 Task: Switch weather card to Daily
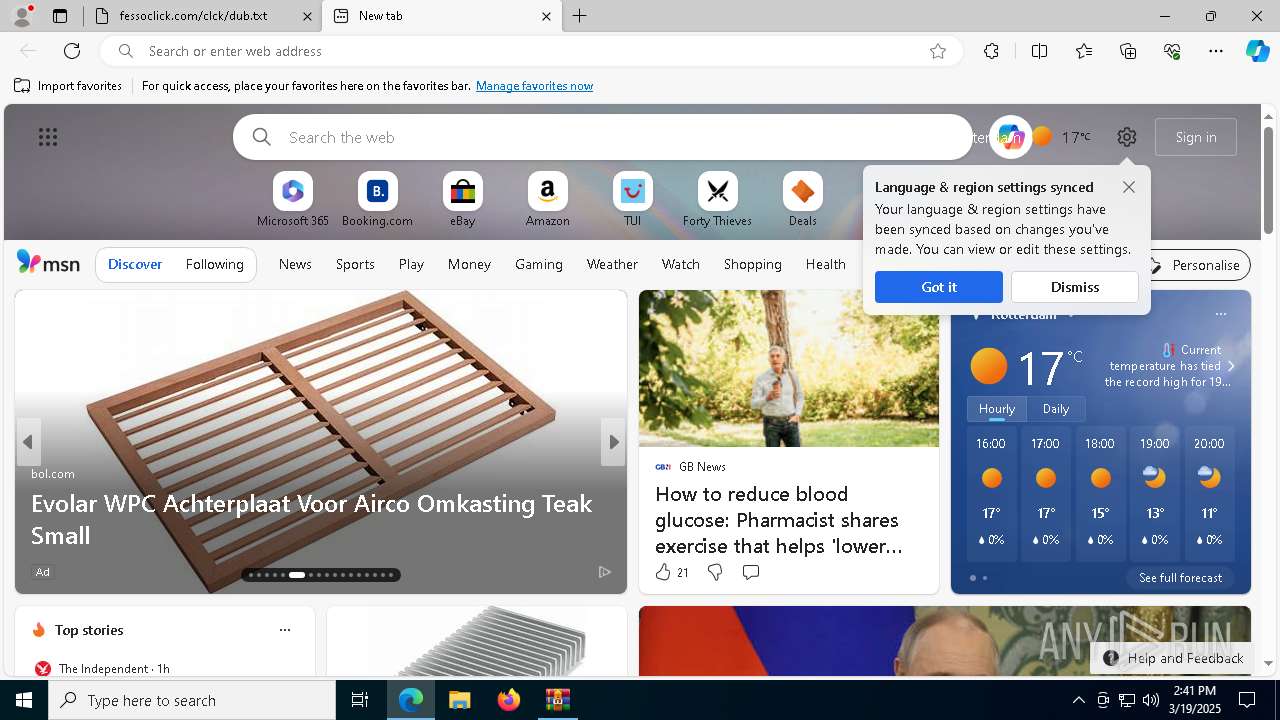(x=1056, y=409)
